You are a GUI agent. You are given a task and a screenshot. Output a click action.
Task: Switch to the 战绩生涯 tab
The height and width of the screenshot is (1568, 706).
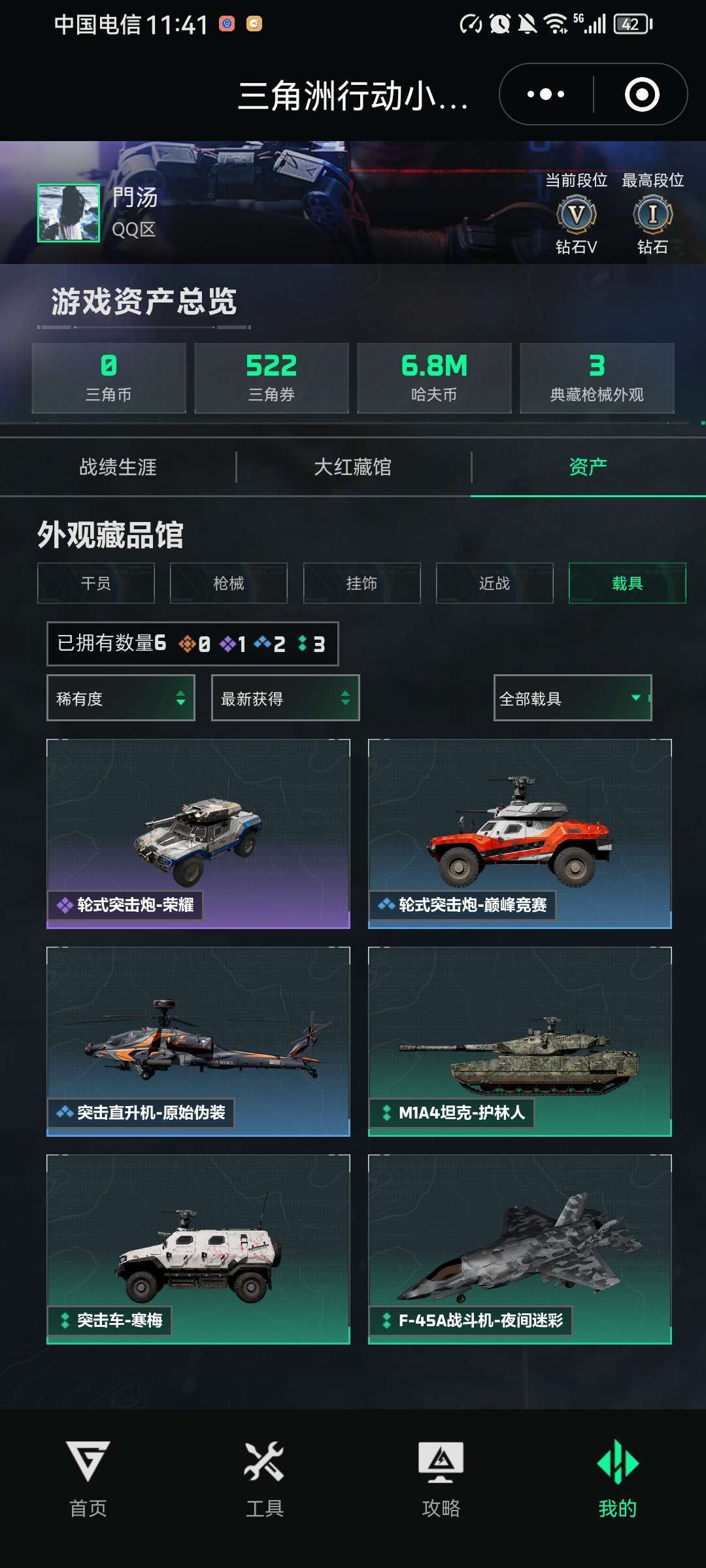coord(118,467)
